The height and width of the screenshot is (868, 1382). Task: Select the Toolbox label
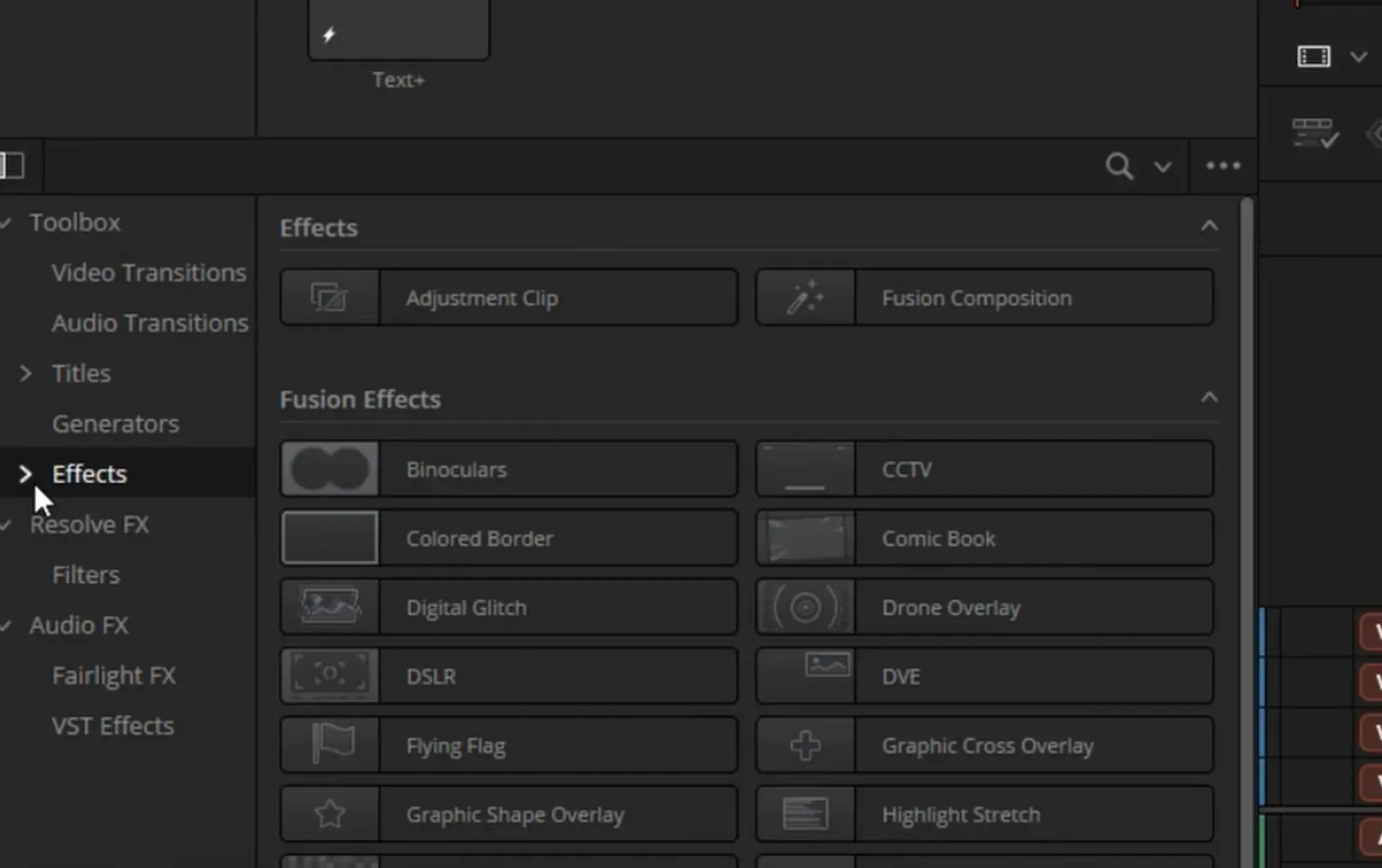click(75, 222)
